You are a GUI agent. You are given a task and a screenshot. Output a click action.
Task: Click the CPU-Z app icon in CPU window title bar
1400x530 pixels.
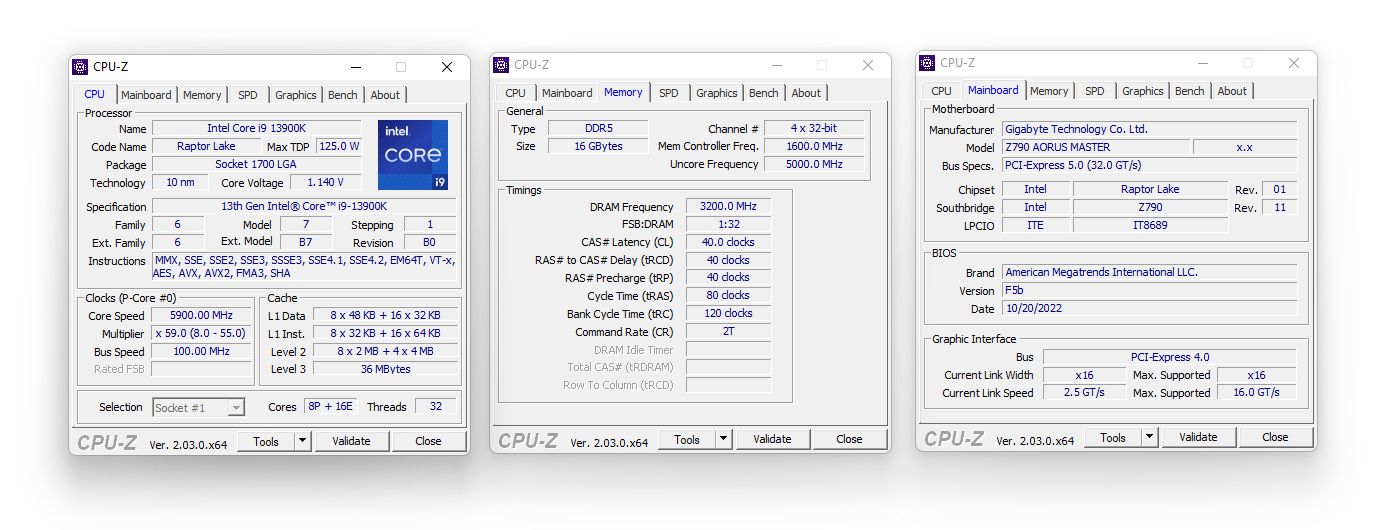tap(81, 67)
